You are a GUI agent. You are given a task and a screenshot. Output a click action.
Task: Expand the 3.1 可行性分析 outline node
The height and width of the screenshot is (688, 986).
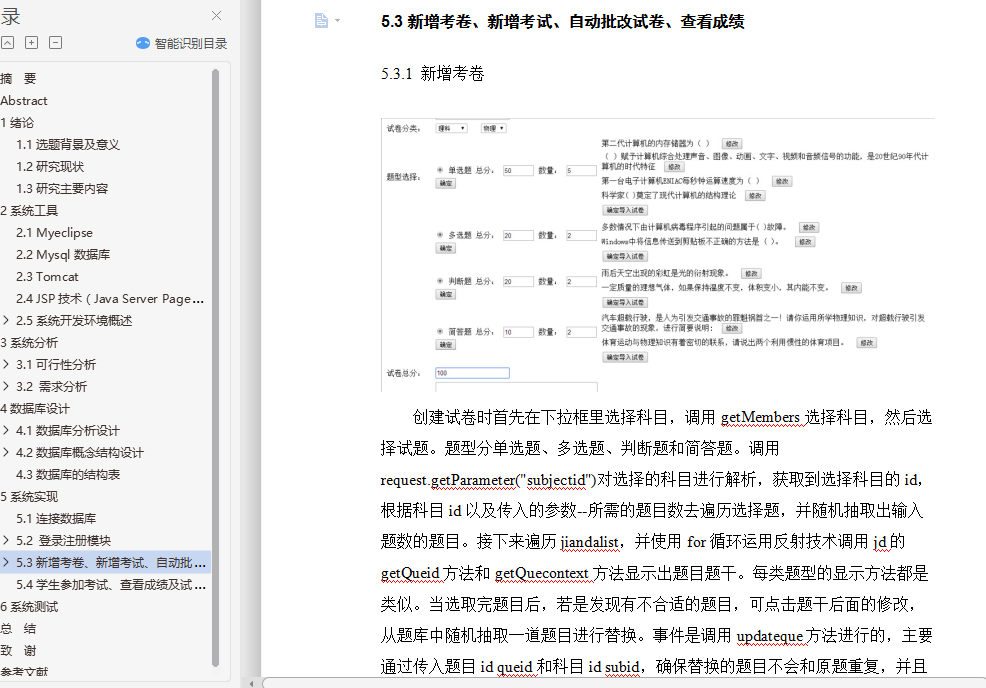tap(6, 365)
